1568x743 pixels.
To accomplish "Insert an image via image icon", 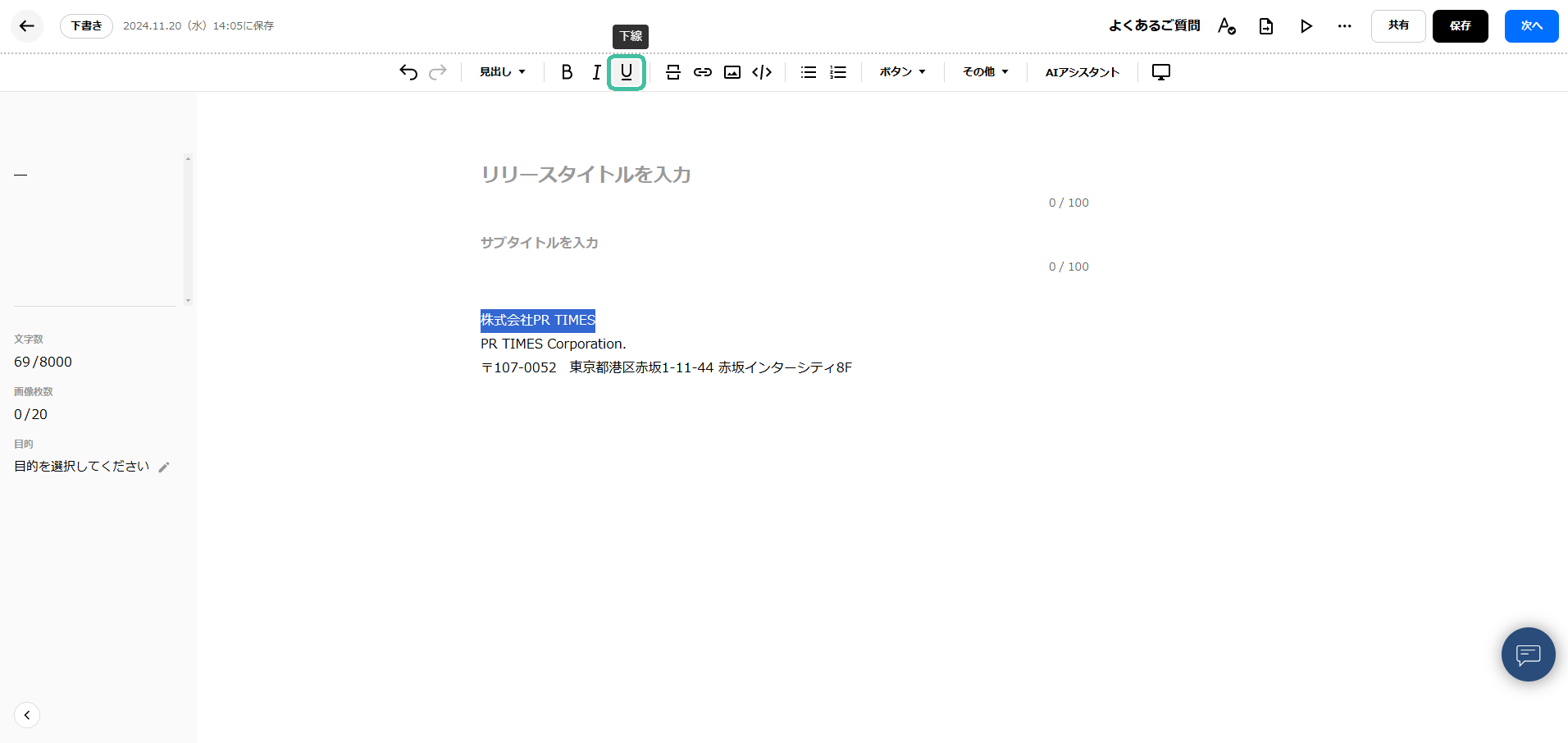I will point(732,72).
